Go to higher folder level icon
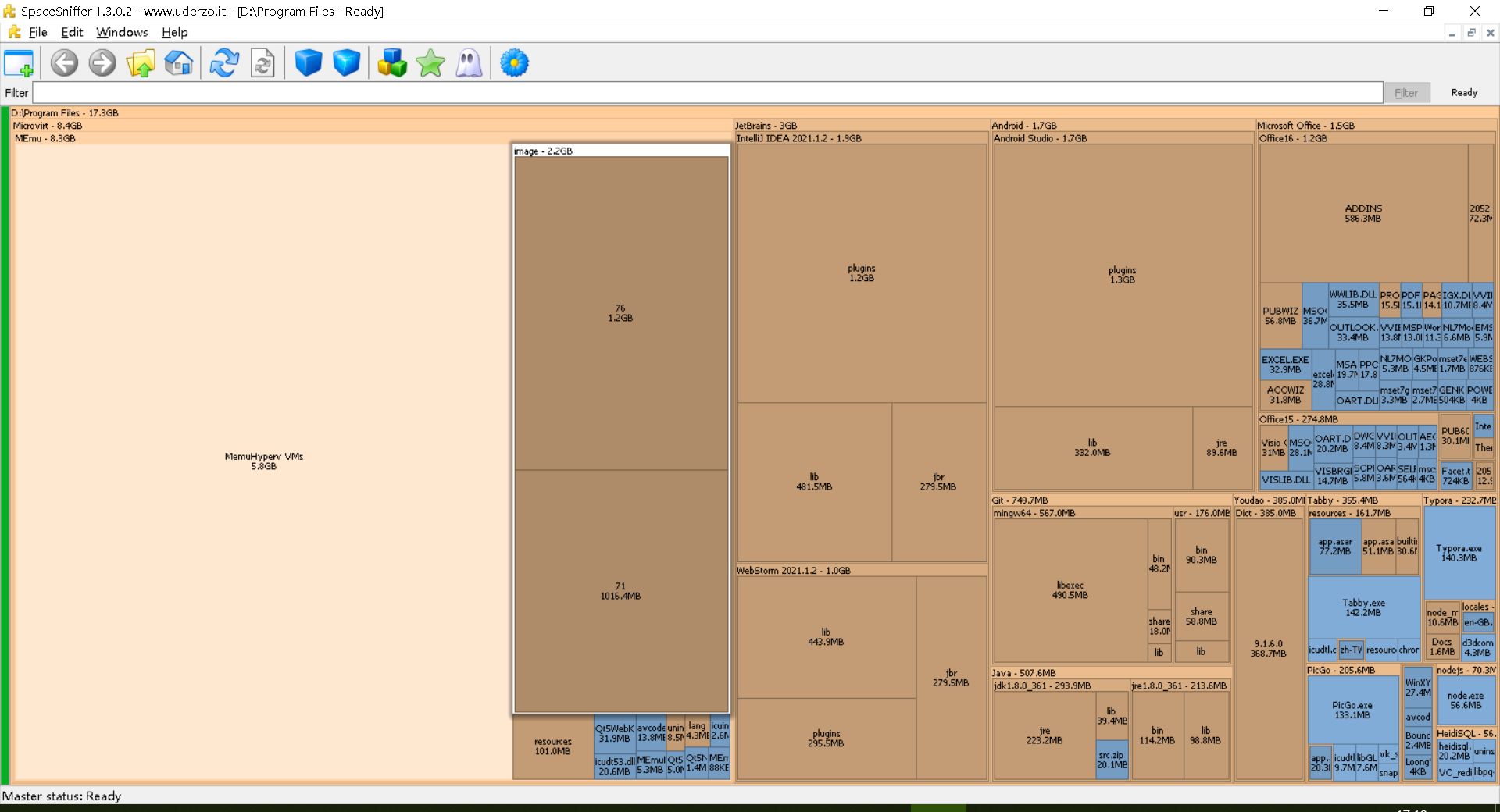 [x=141, y=63]
